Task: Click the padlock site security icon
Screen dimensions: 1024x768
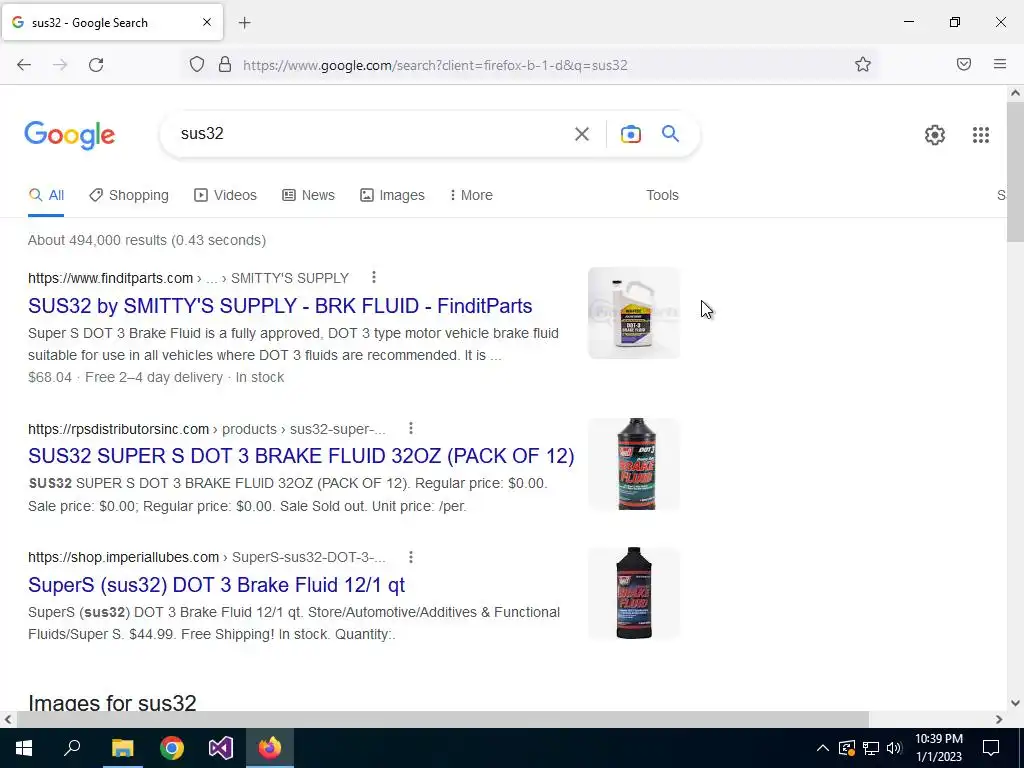Action: coord(225,65)
